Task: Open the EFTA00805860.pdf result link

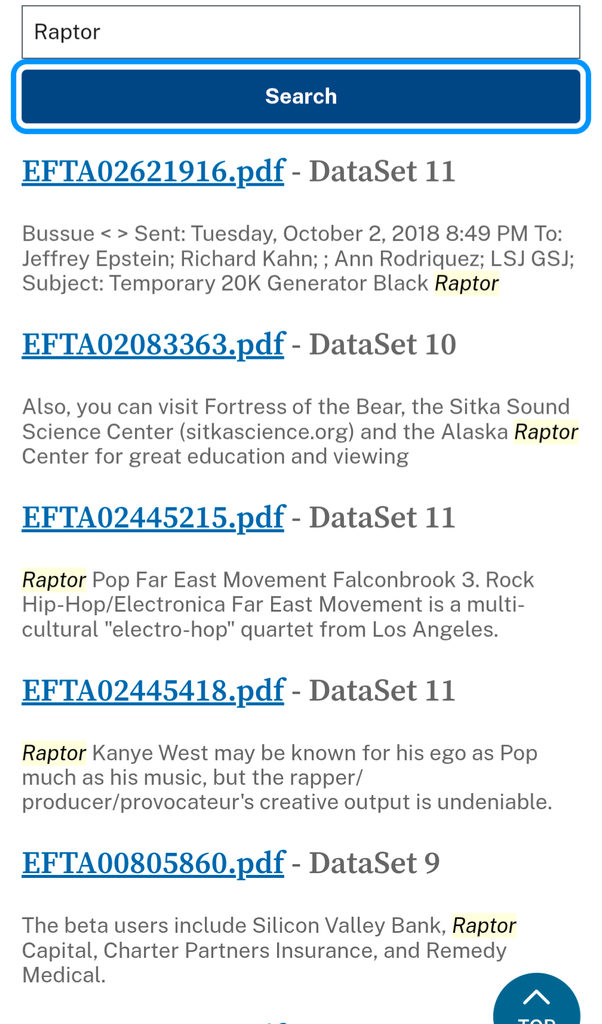Action: [153, 863]
